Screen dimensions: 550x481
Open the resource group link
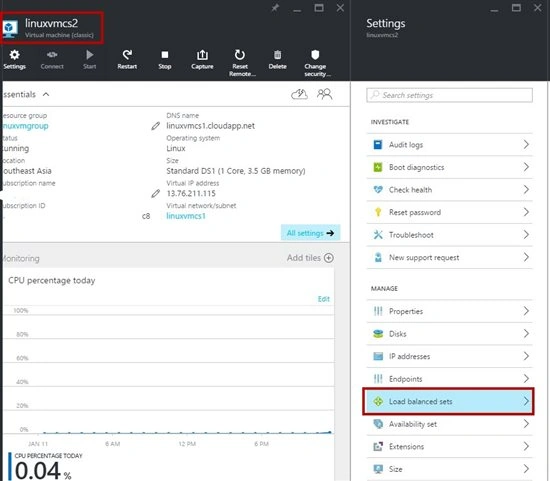(x=25, y=126)
